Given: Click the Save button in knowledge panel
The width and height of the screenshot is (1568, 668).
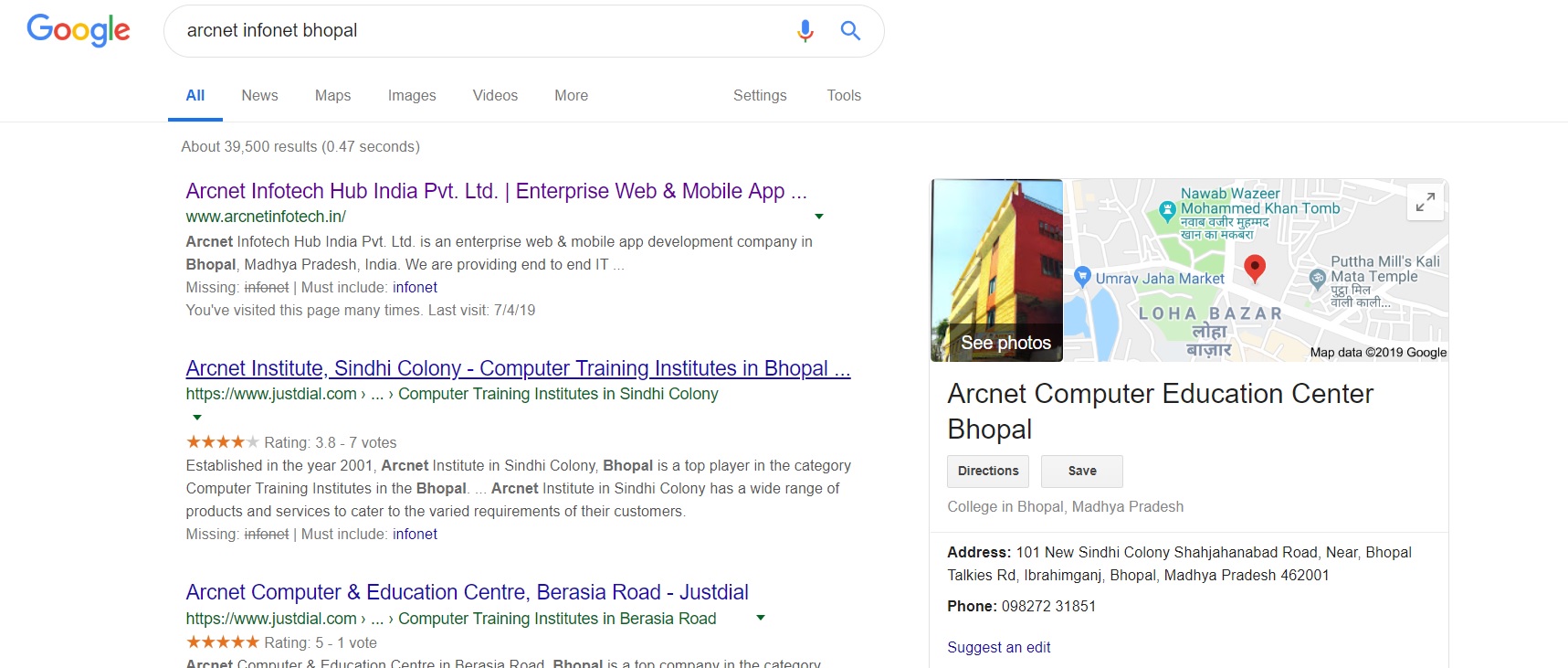Looking at the screenshot, I should tap(1082, 472).
